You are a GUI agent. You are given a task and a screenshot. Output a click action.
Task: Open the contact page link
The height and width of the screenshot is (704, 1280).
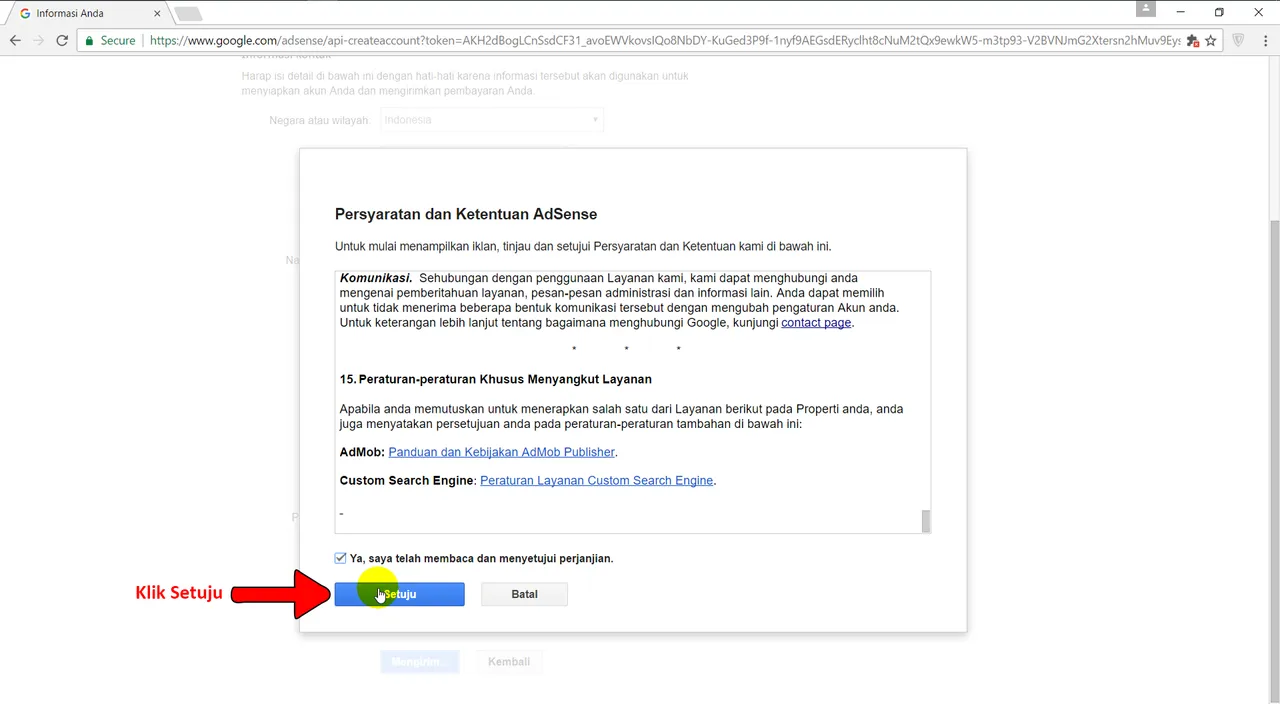(816, 323)
